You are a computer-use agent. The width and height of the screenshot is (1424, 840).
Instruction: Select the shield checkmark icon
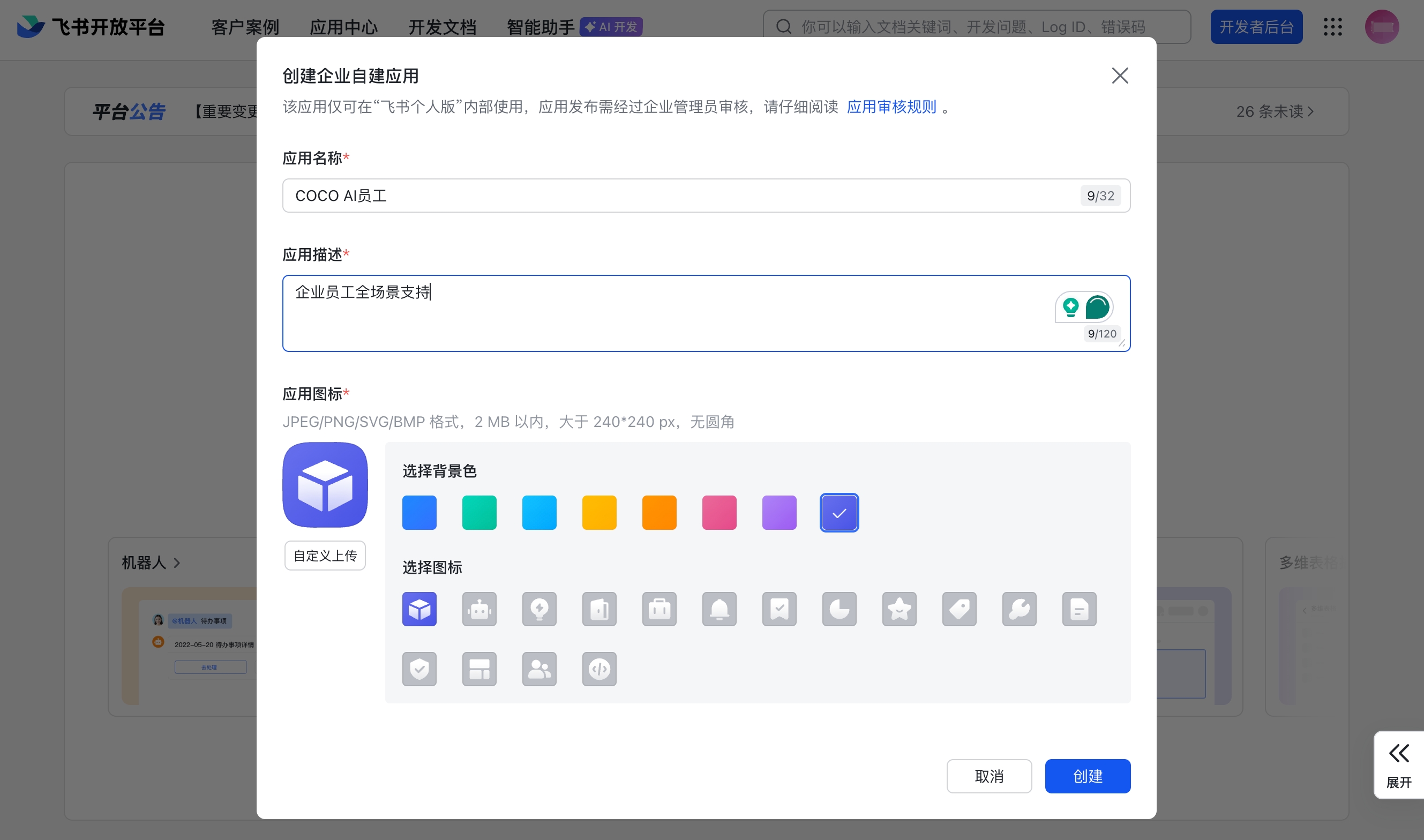pyautogui.click(x=419, y=669)
